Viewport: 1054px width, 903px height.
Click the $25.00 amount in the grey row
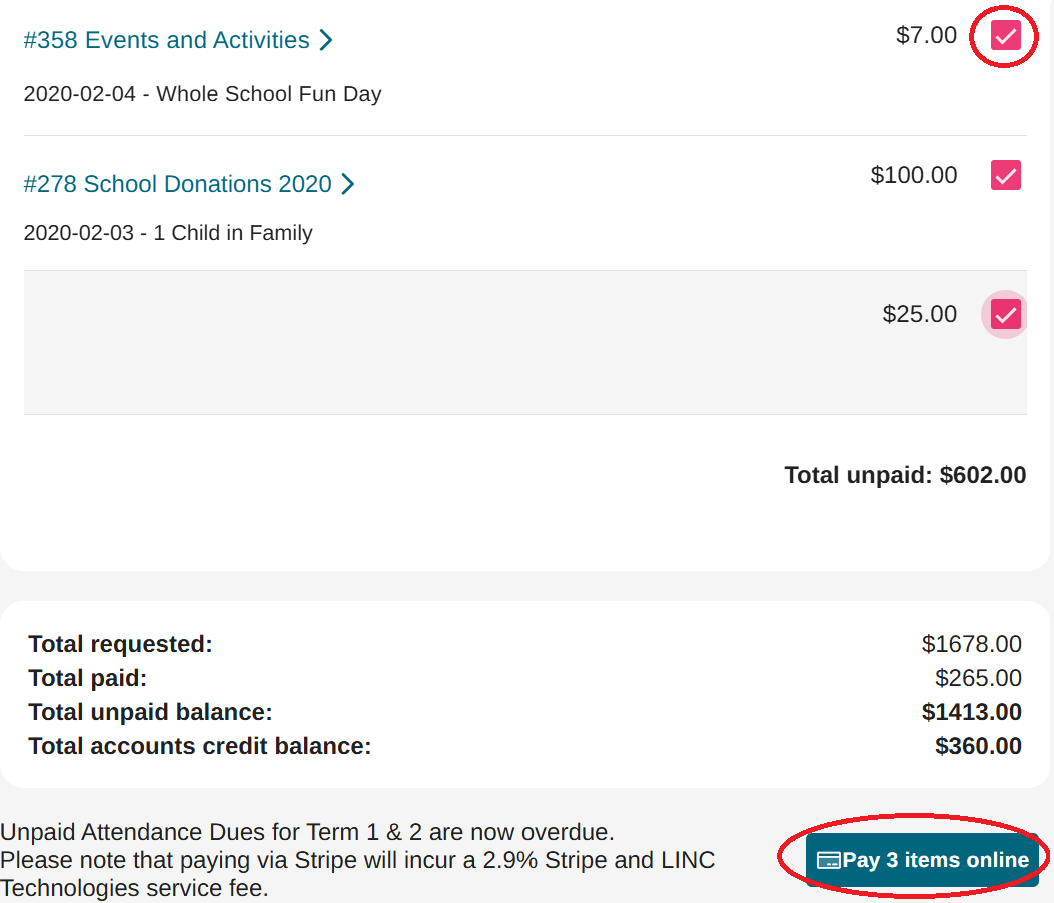[x=920, y=315]
